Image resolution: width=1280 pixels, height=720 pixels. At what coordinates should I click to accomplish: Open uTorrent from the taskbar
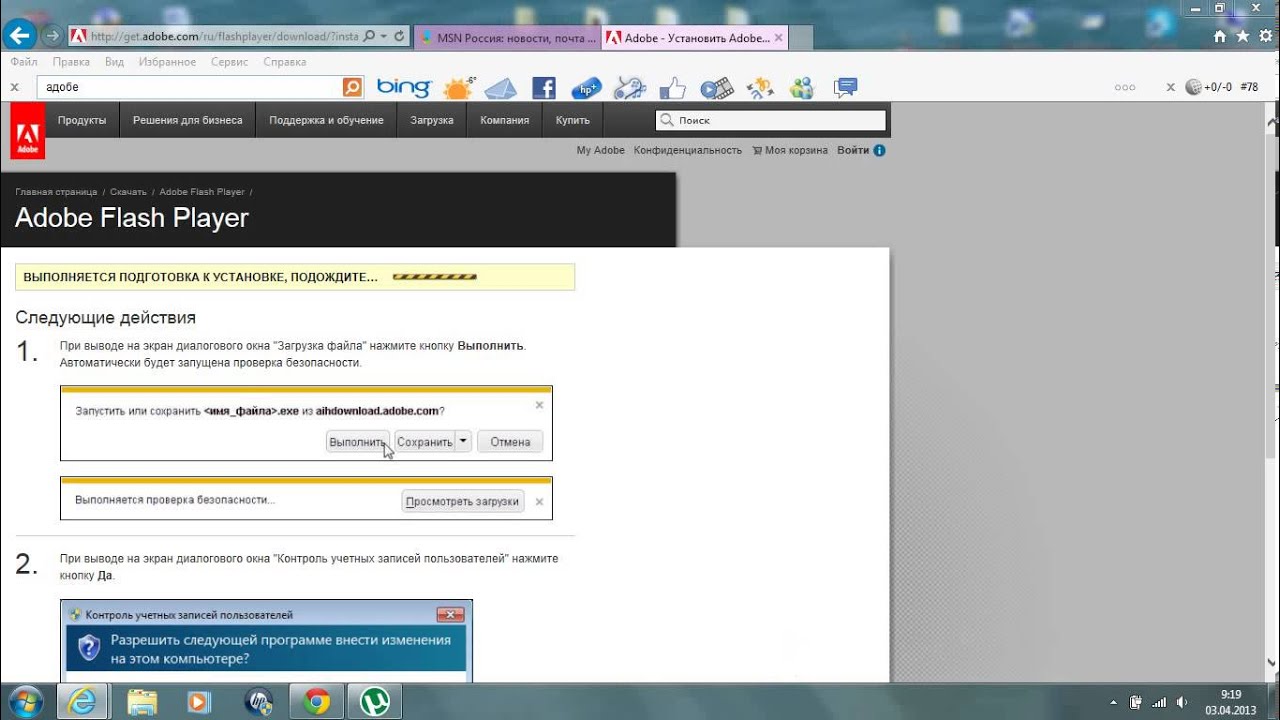tap(374, 702)
